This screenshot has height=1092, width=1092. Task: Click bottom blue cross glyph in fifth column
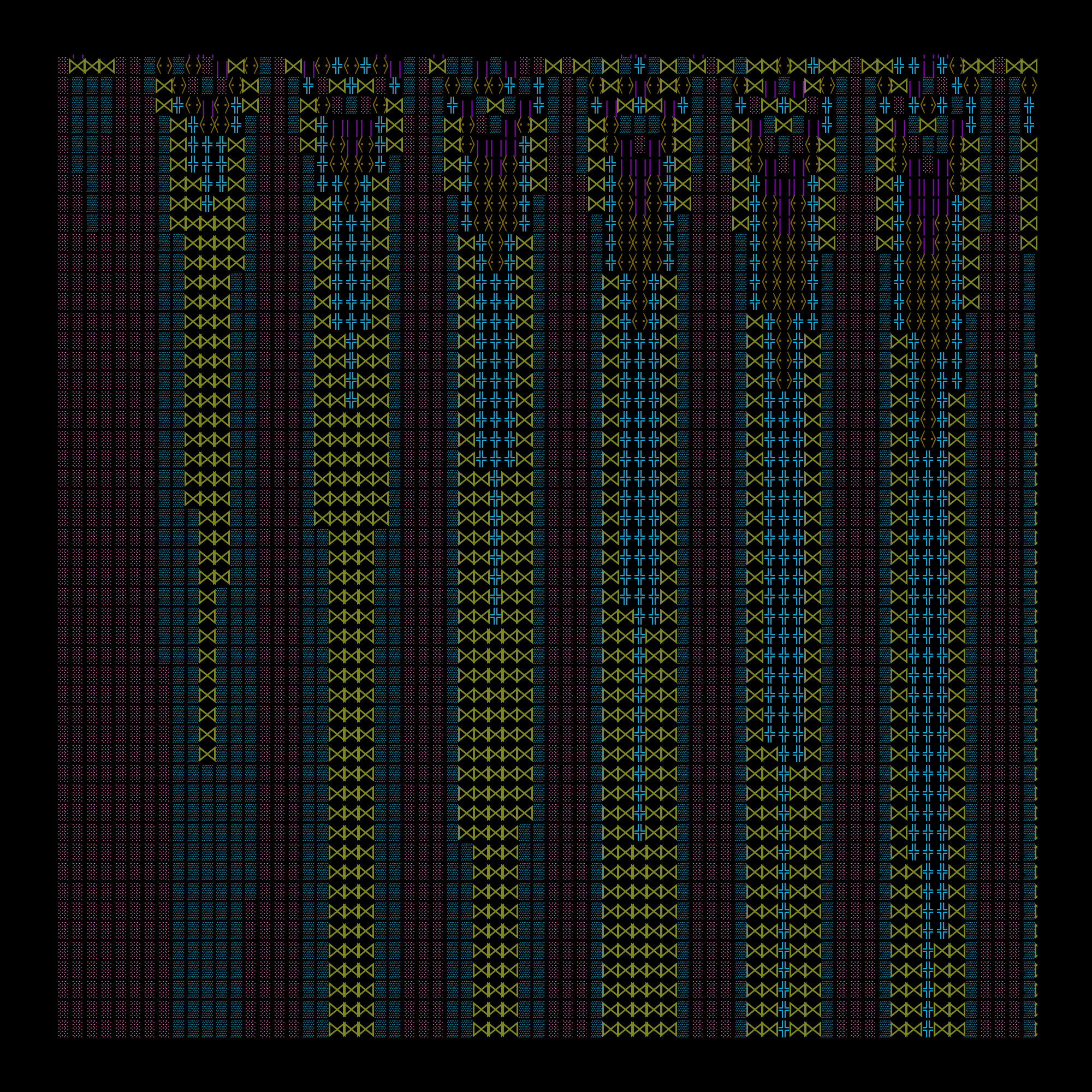(x=784, y=1030)
